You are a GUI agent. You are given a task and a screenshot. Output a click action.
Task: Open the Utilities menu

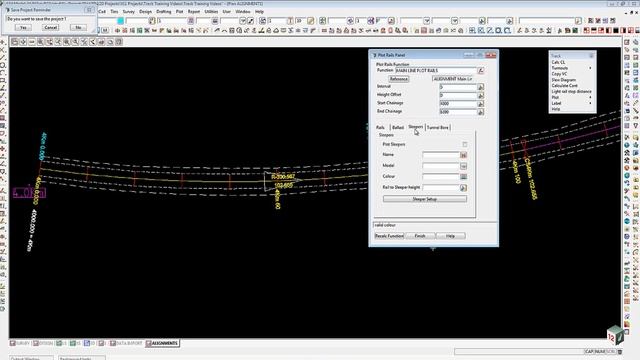(211, 11)
